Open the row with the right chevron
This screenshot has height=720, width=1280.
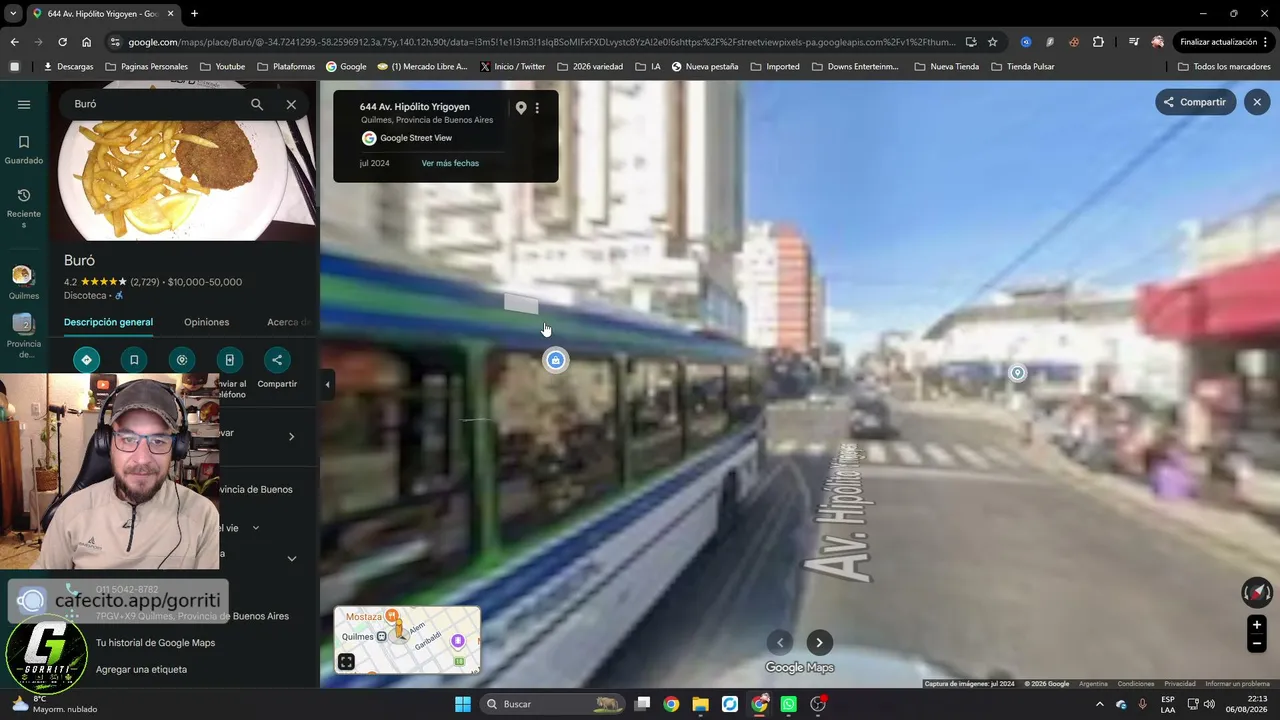291,436
